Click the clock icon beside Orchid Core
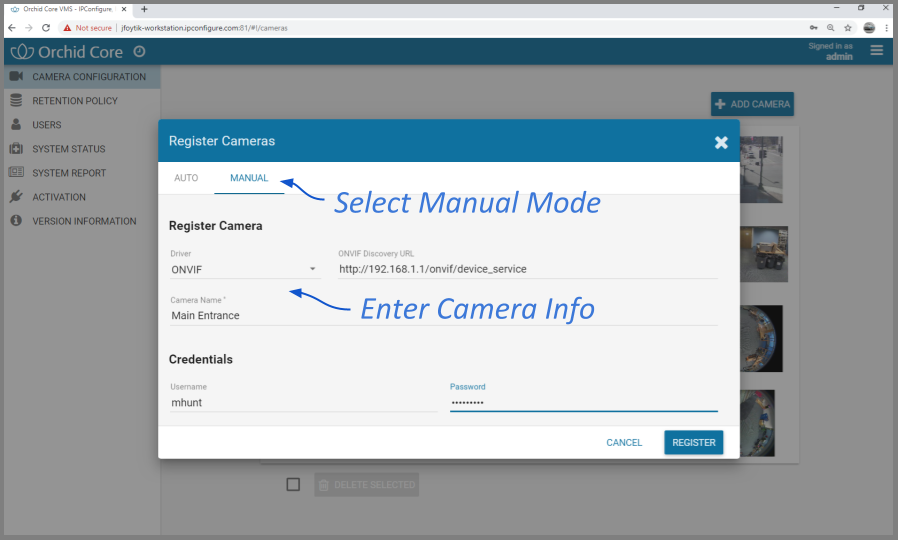 139,52
